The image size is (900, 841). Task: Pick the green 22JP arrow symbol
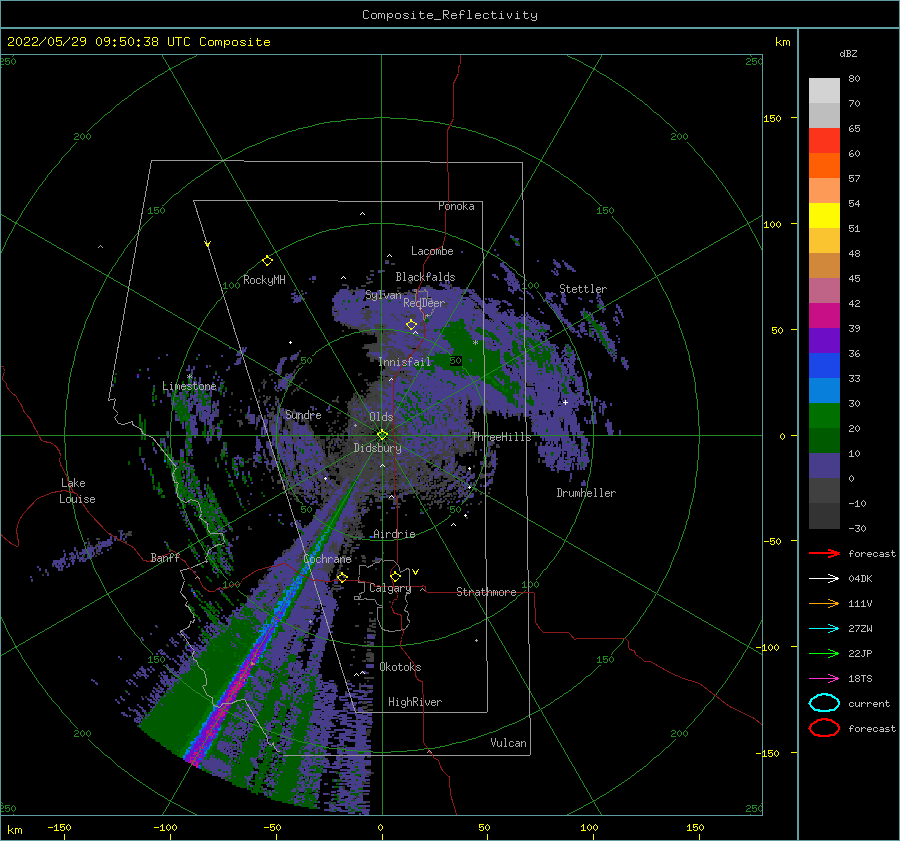tap(824, 653)
